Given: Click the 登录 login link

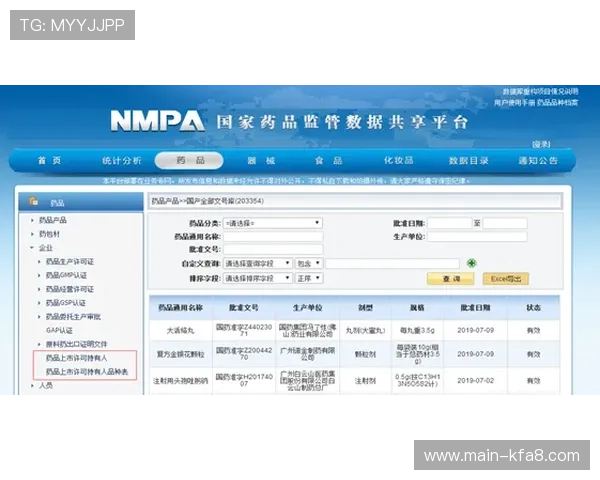Looking at the screenshot, I should (x=541, y=144).
